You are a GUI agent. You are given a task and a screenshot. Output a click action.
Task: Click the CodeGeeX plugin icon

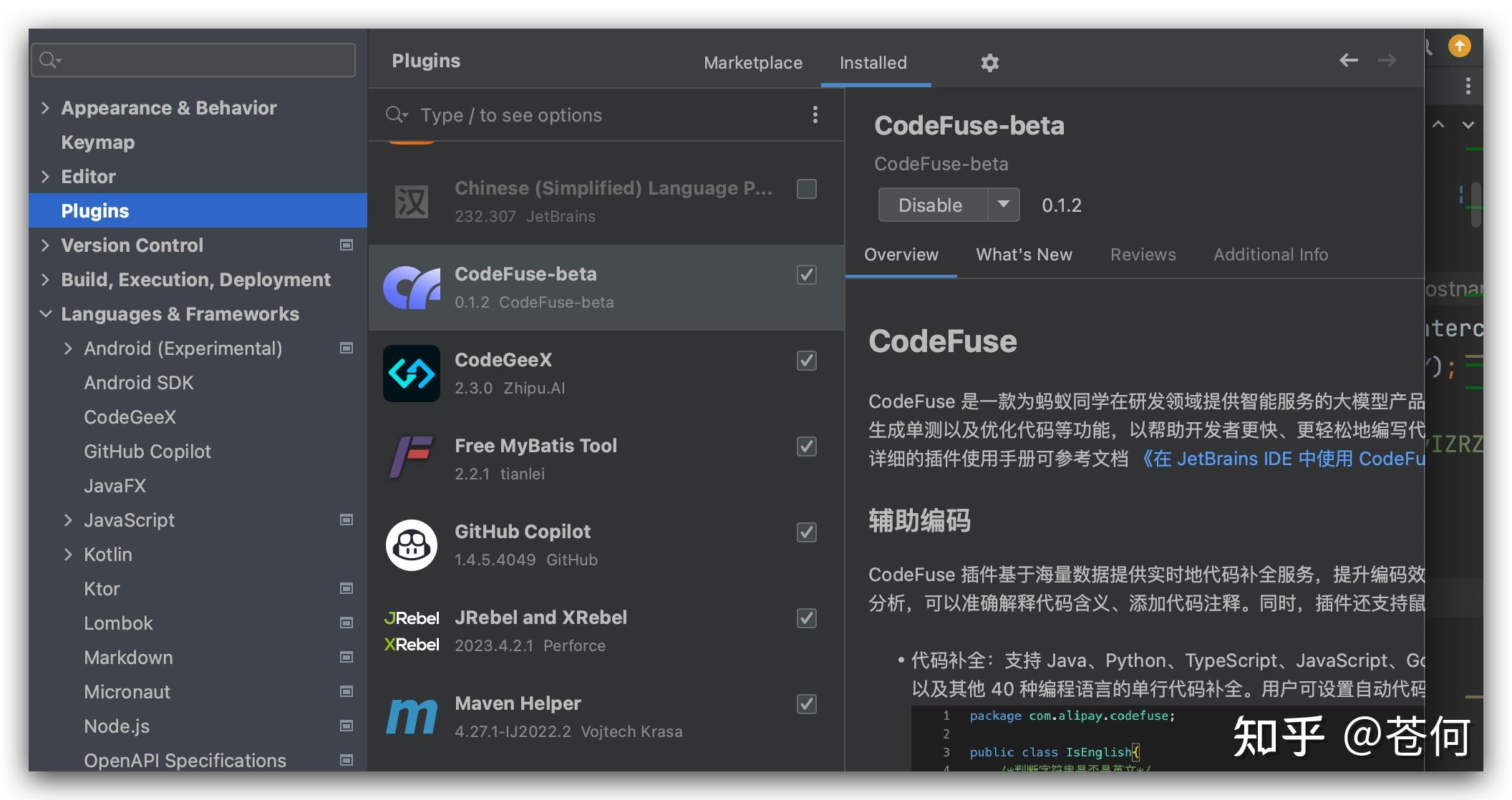click(x=412, y=373)
